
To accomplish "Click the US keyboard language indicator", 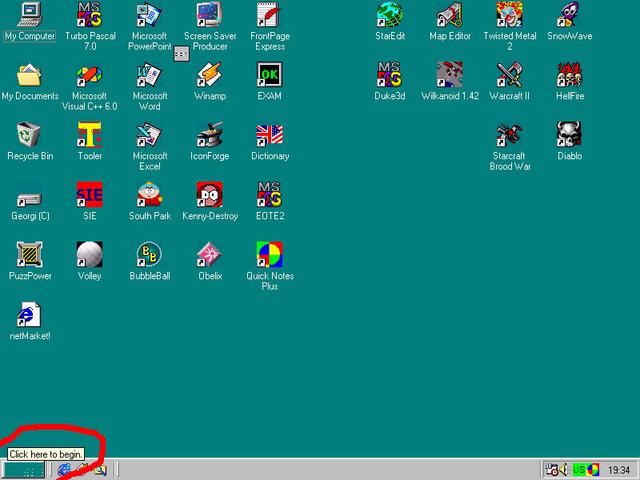I will tap(579, 470).
